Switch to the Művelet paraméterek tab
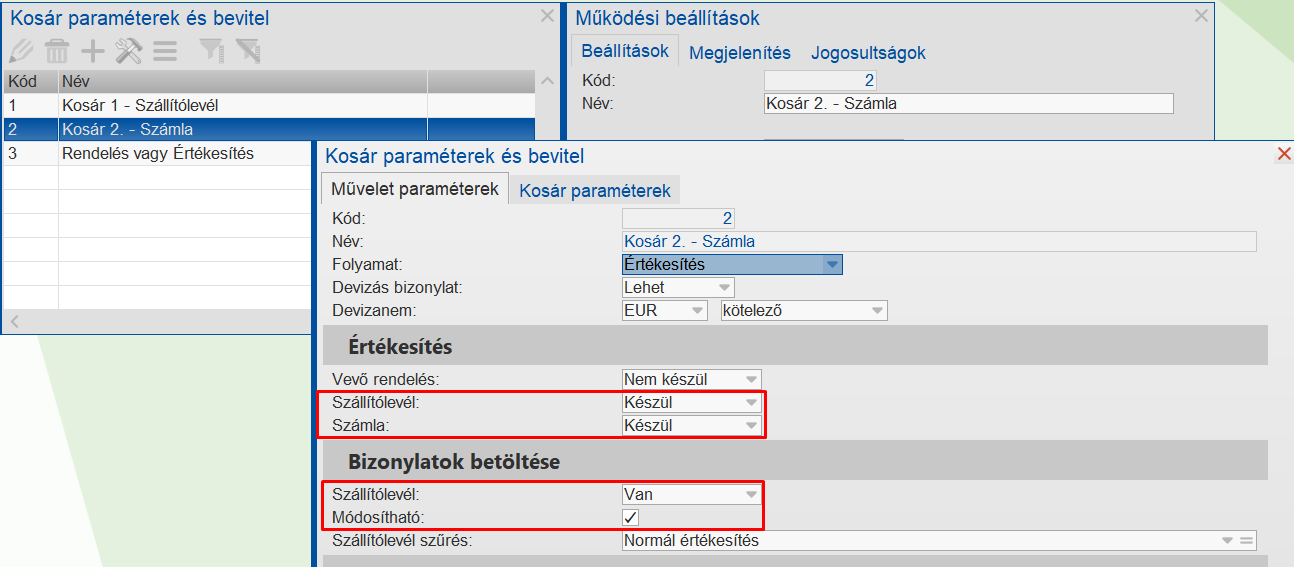 [x=415, y=188]
